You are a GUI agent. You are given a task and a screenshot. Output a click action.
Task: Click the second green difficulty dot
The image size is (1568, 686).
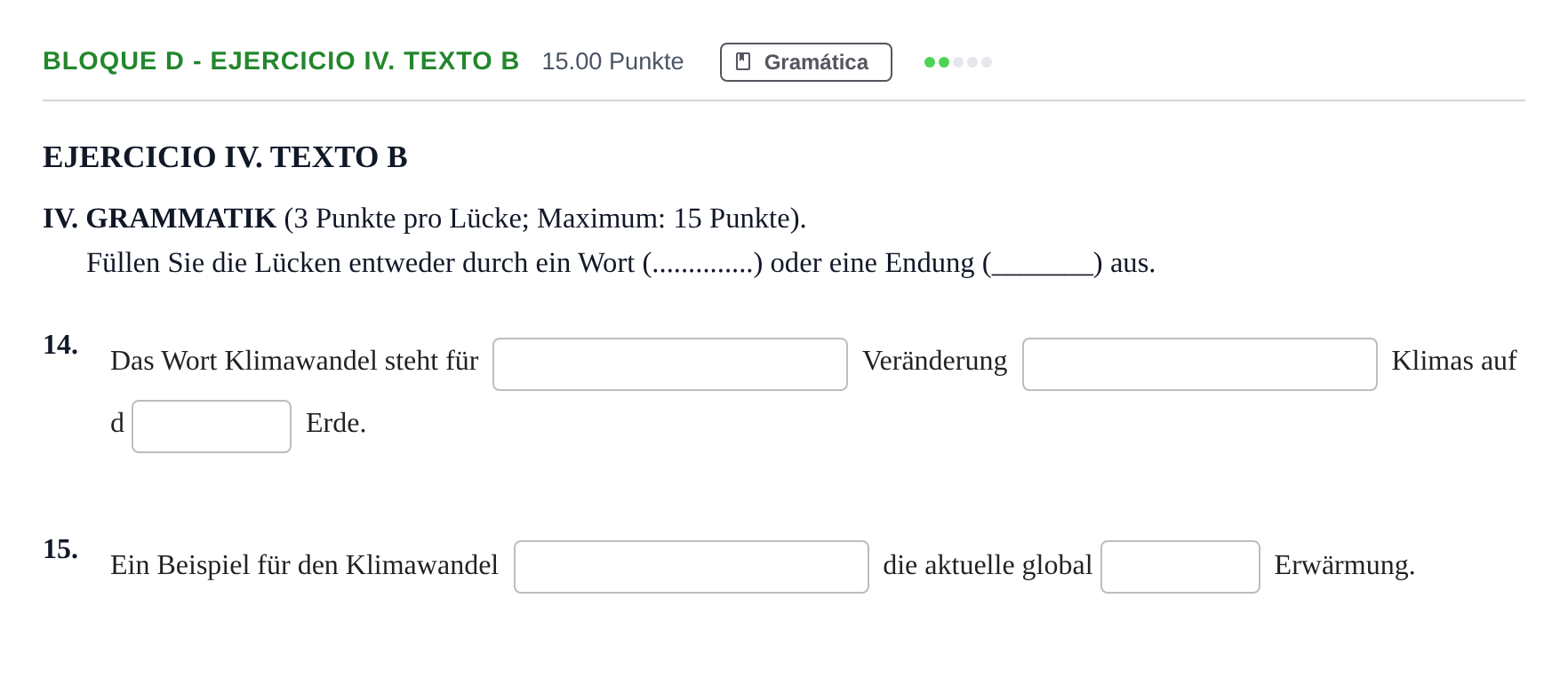pos(944,62)
